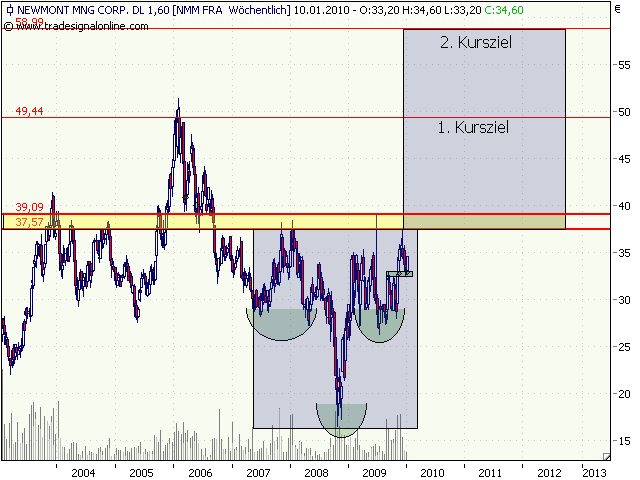Screen dimensions: 640x480
Task: Click the 2004 label on time axis
Action: [x=83, y=473]
